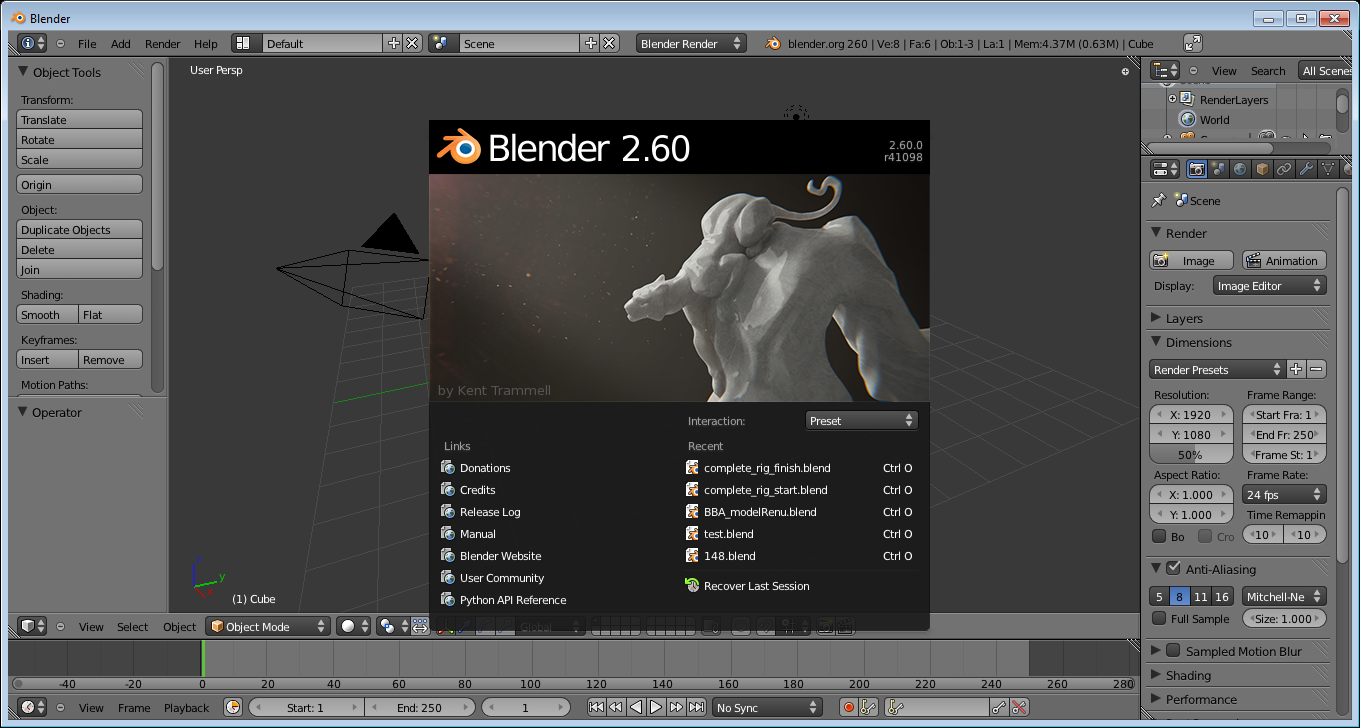Enable the Full Sample checkbox
The image size is (1360, 728).
pyautogui.click(x=1159, y=618)
